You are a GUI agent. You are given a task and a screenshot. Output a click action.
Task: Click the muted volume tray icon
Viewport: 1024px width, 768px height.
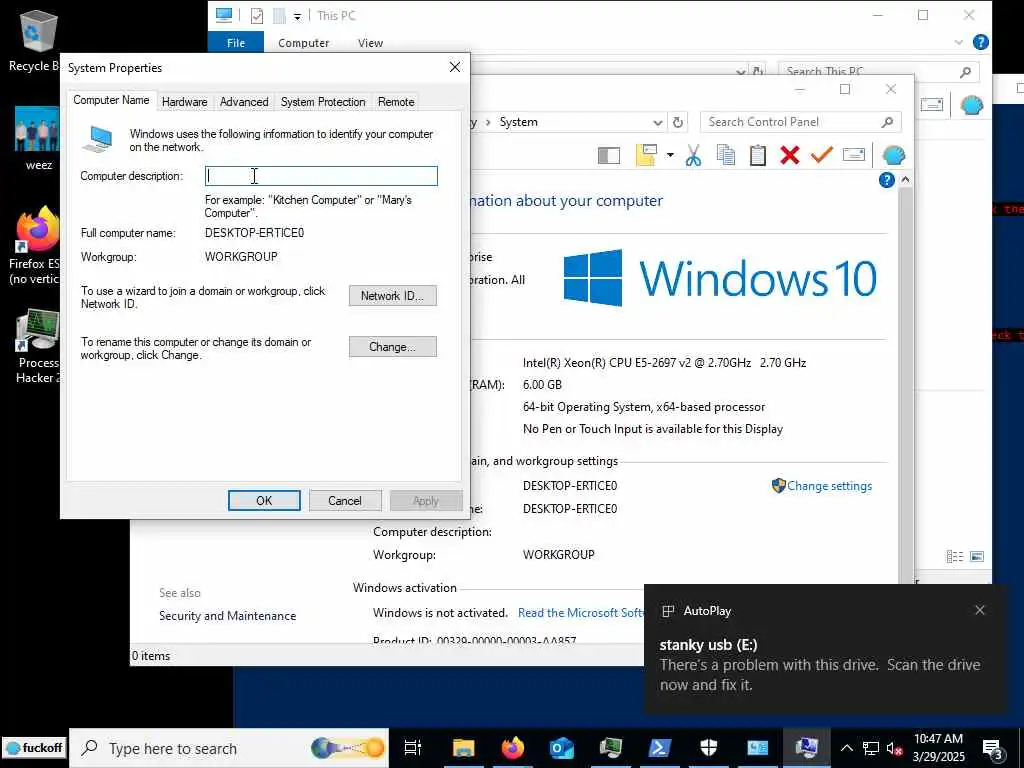(x=894, y=748)
